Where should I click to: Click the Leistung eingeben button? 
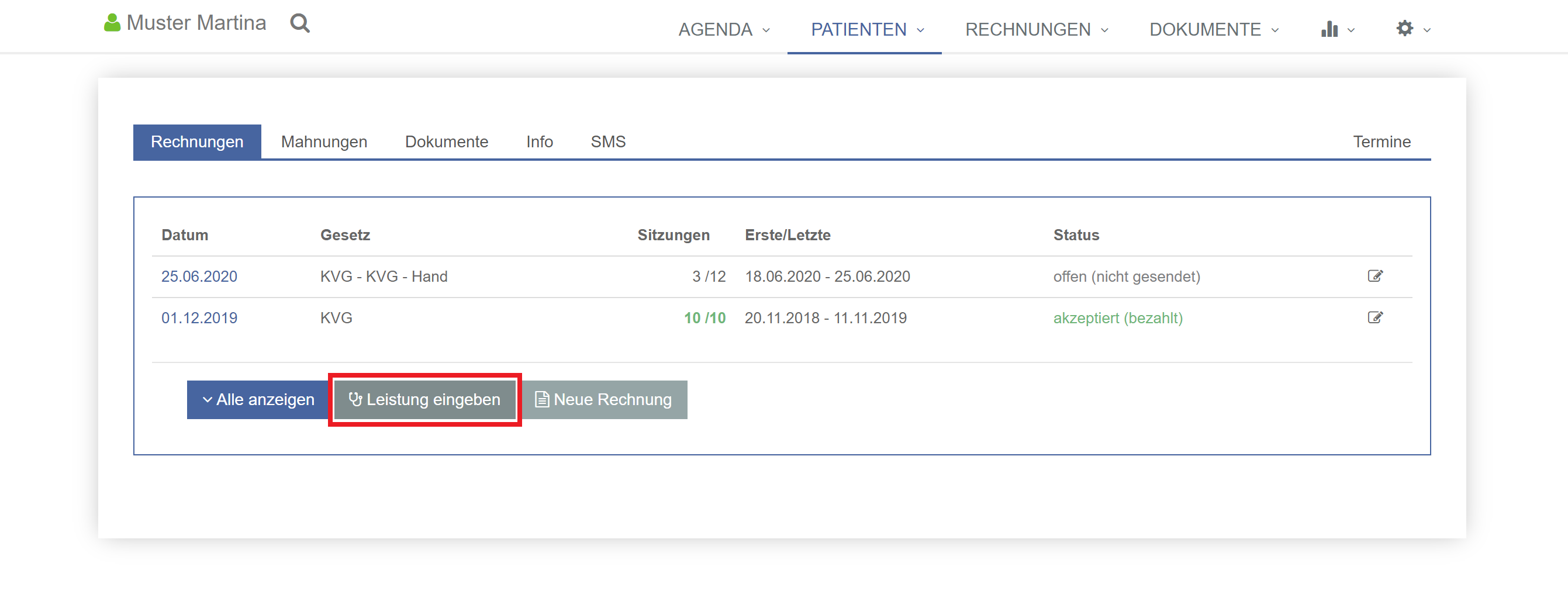point(424,400)
